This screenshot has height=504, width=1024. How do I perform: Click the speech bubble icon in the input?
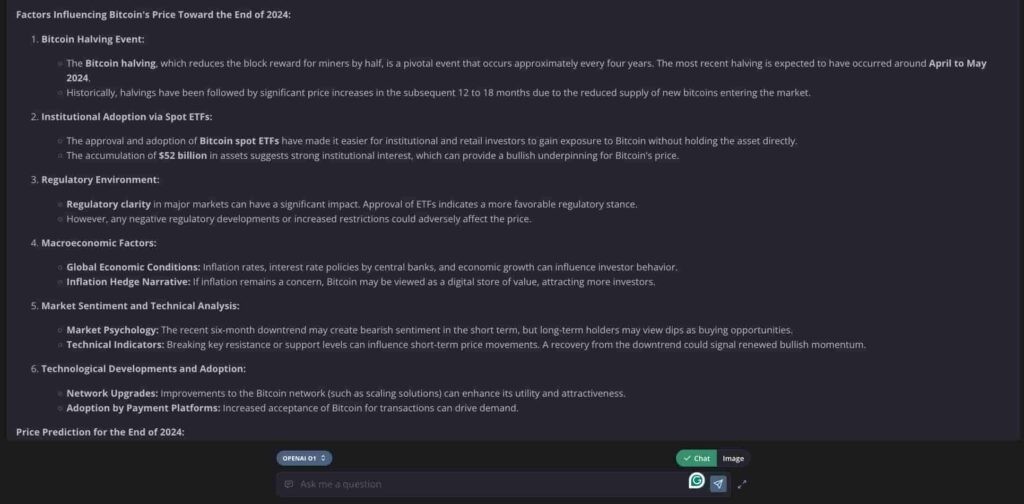click(289, 484)
